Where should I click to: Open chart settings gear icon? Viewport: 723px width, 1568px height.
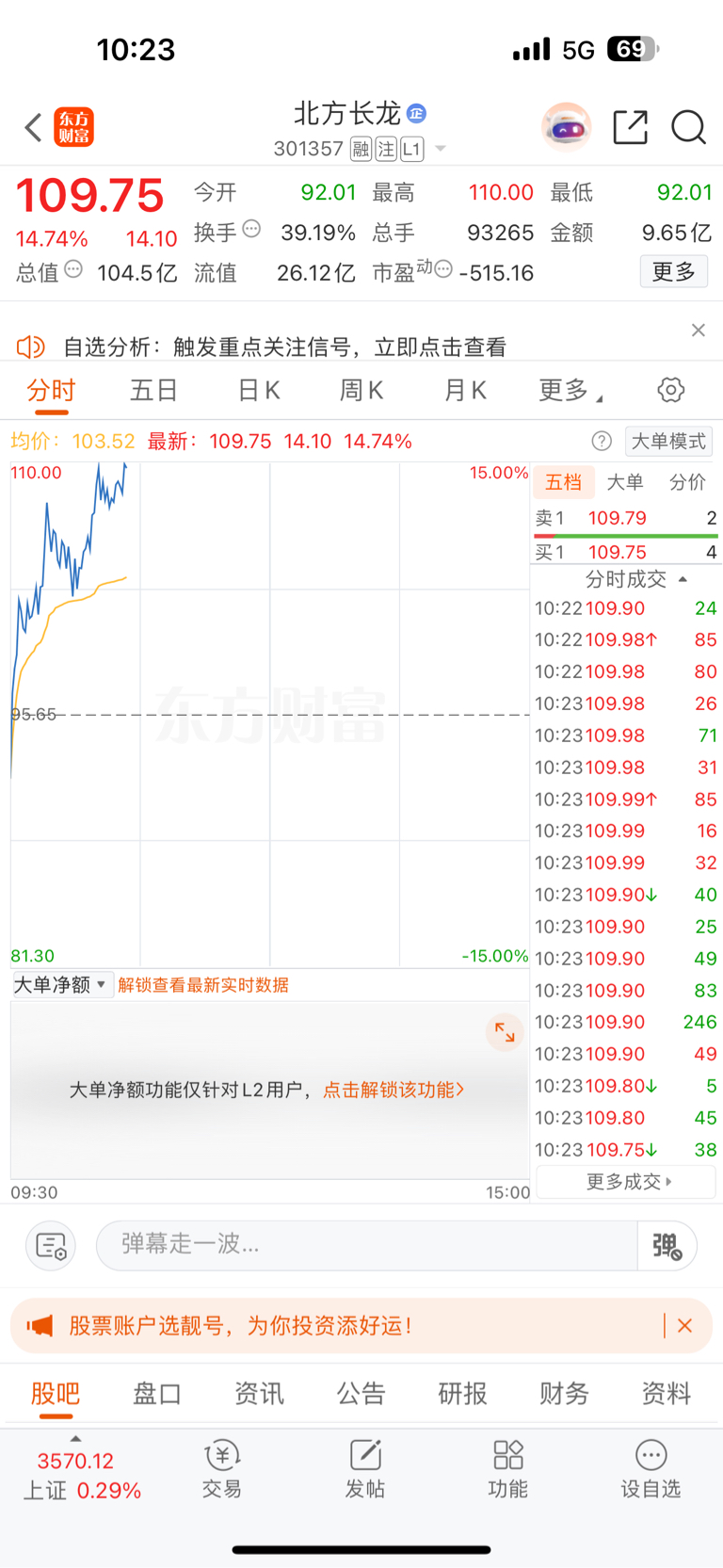pos(670,390)
